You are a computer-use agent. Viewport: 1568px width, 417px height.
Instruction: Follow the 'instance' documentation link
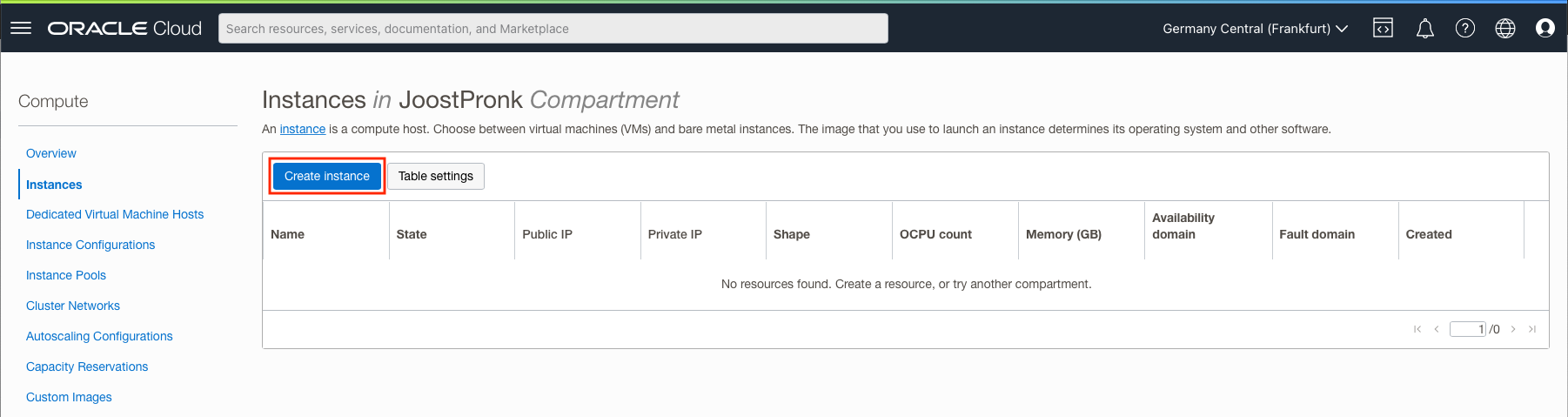303,129
